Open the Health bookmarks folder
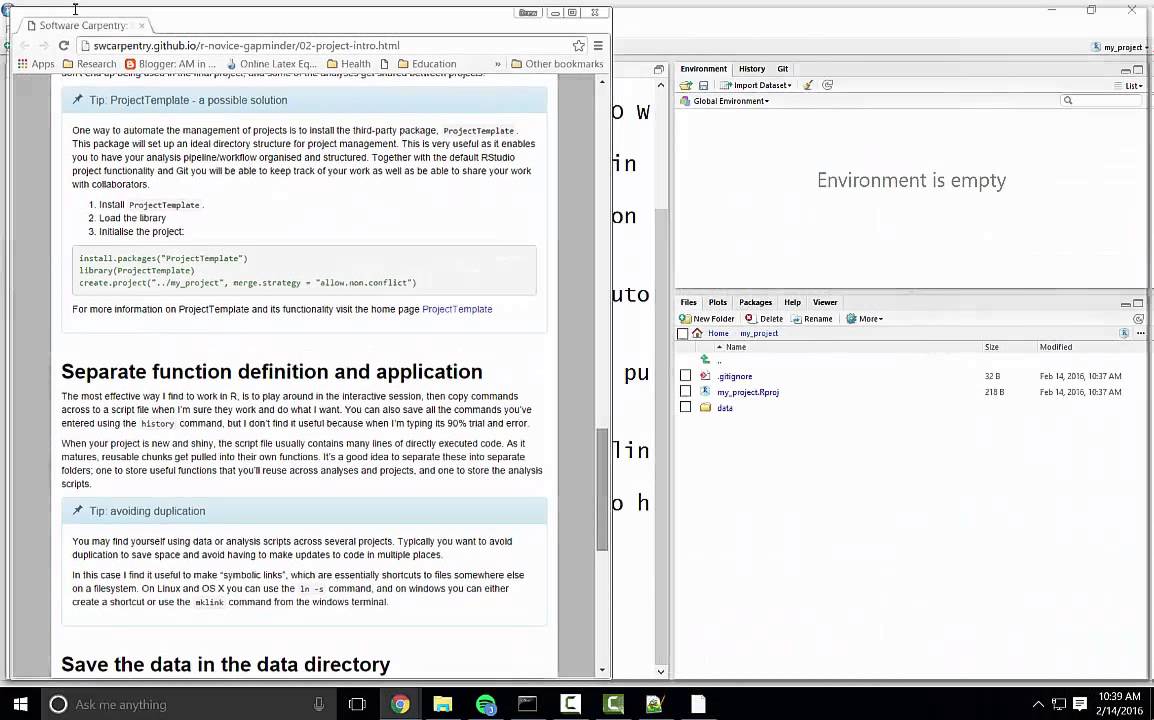Image resolution: width=1154 pixels, height=720 pixels. pos(349,64)
